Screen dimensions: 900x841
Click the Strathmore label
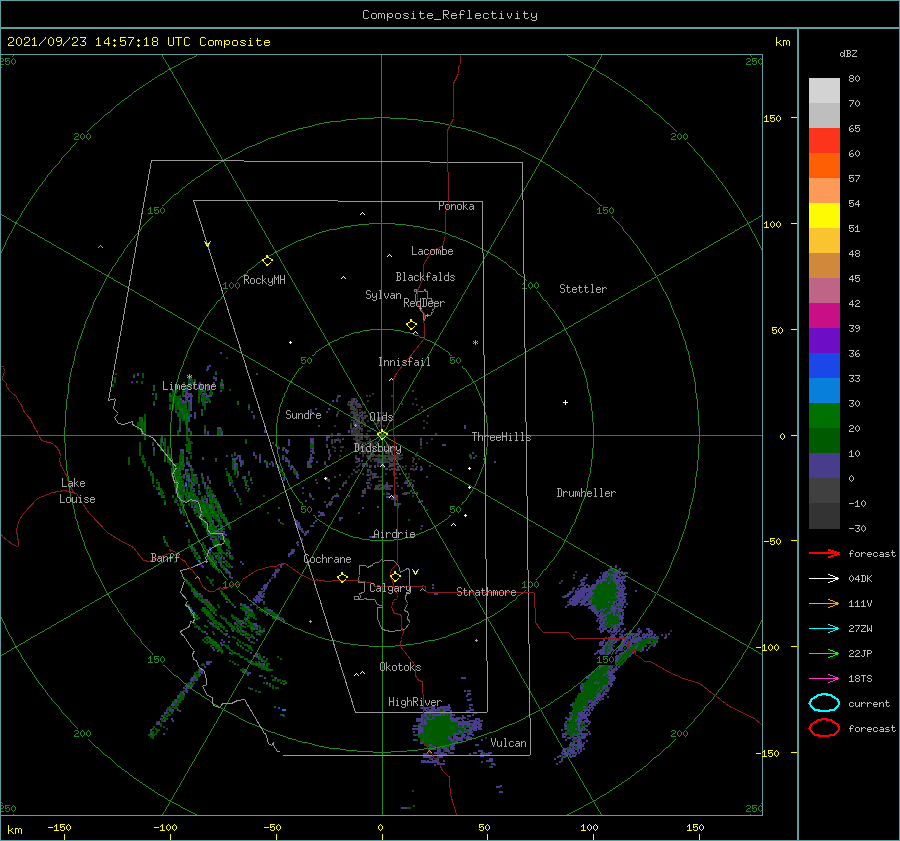[x=486, y=592]
